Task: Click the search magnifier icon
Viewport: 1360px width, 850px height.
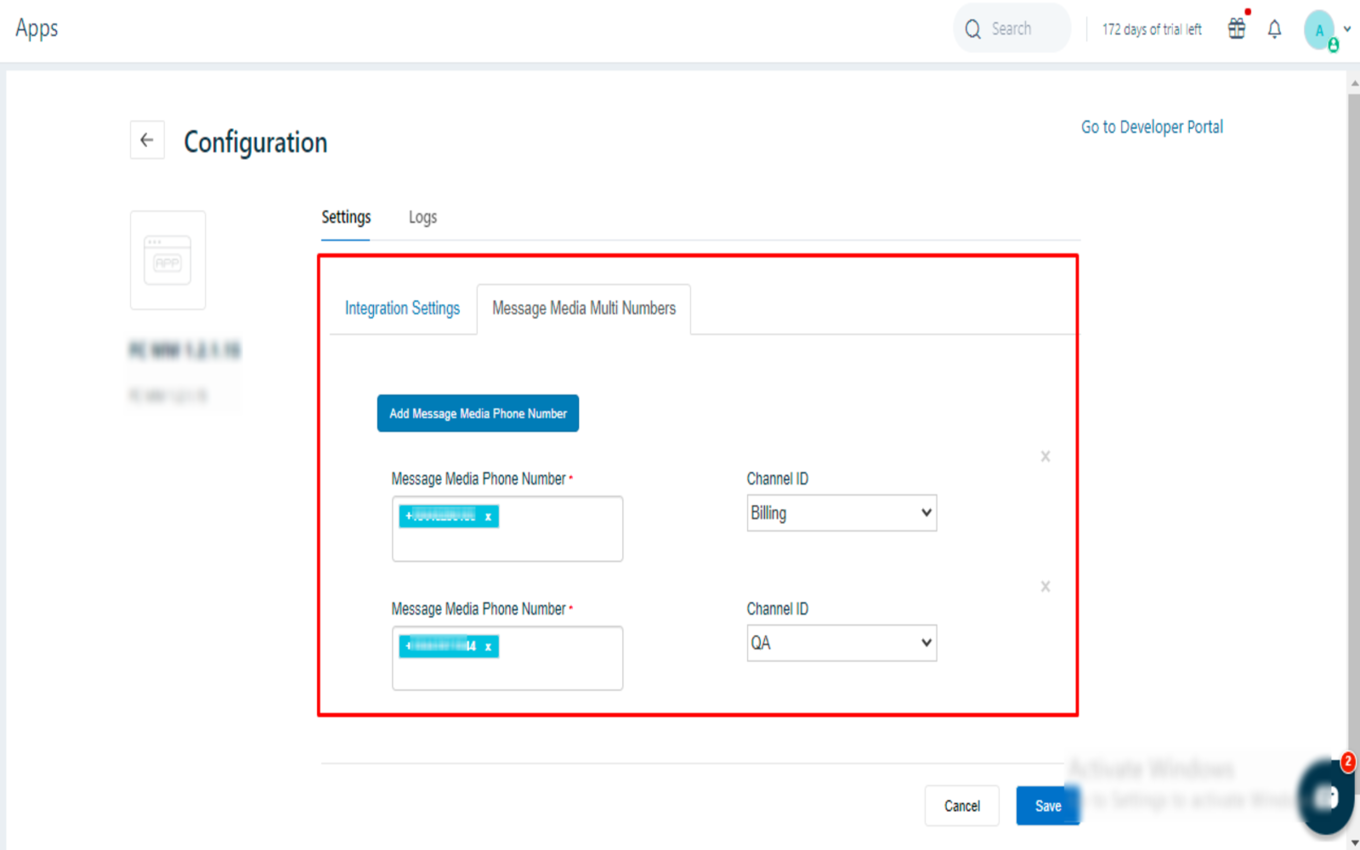Action: tap(973, 30)
